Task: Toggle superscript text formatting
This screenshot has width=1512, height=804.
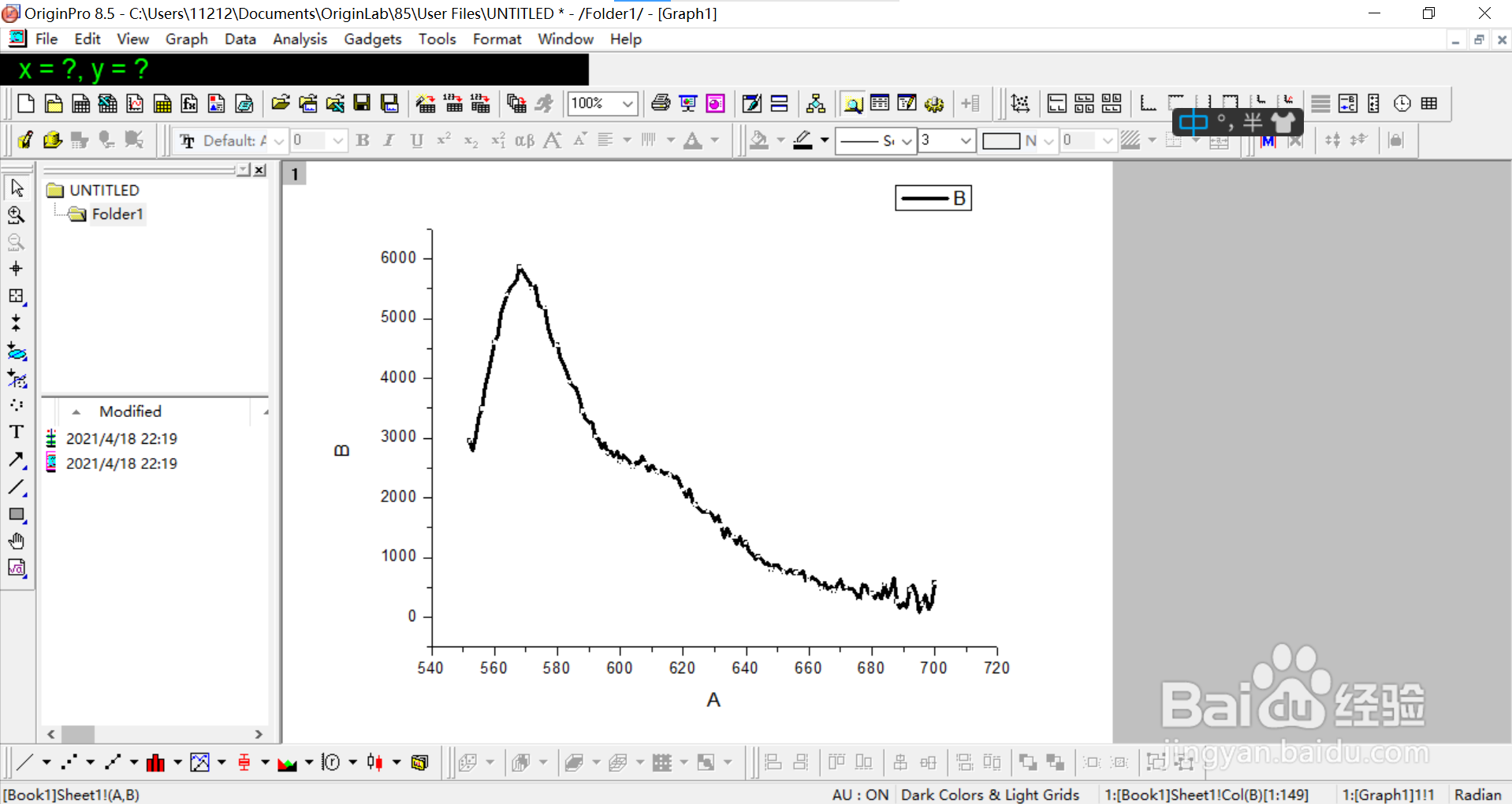Action: tap(444, 140)
